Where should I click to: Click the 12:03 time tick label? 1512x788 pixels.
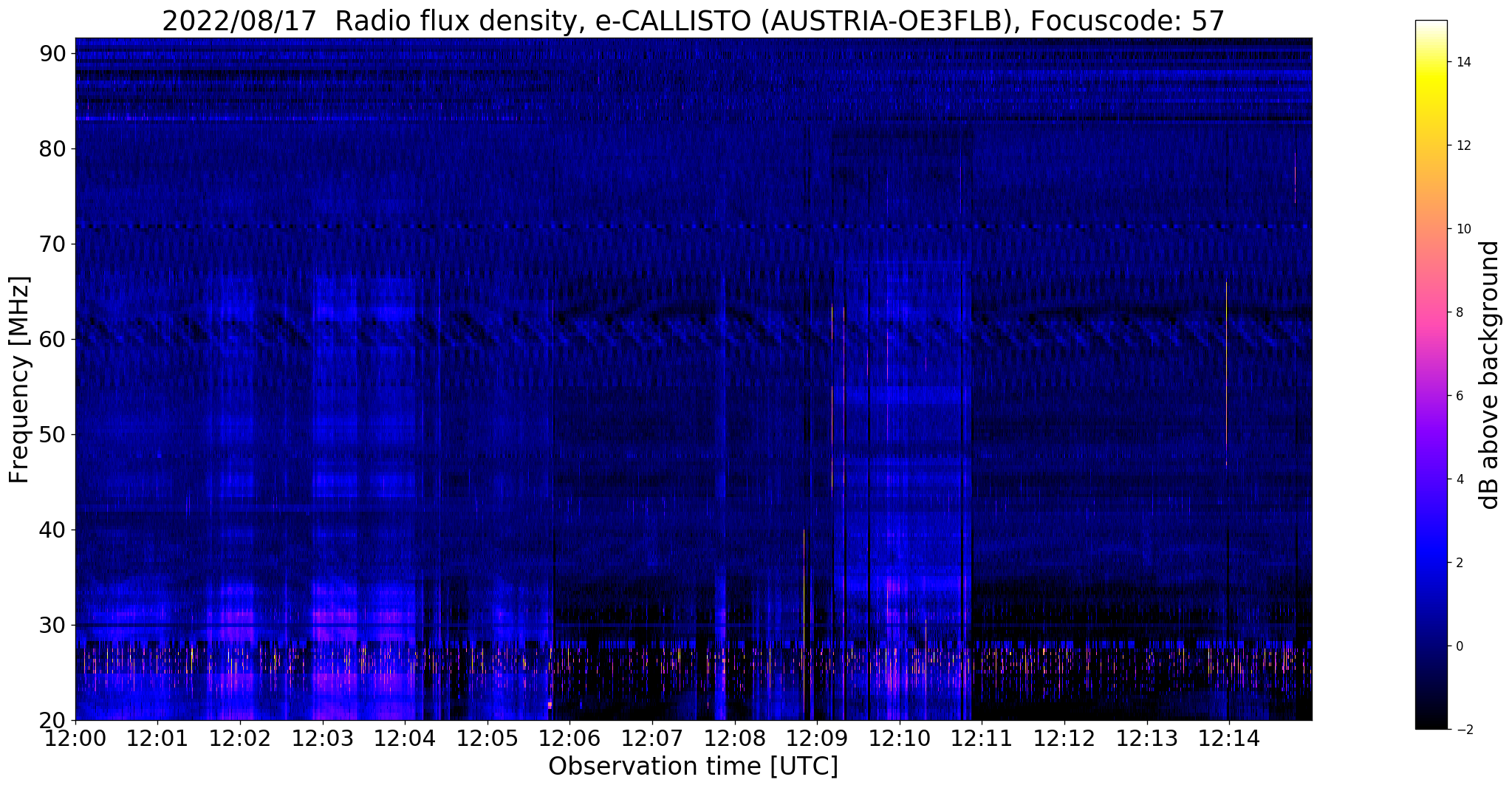322,739
